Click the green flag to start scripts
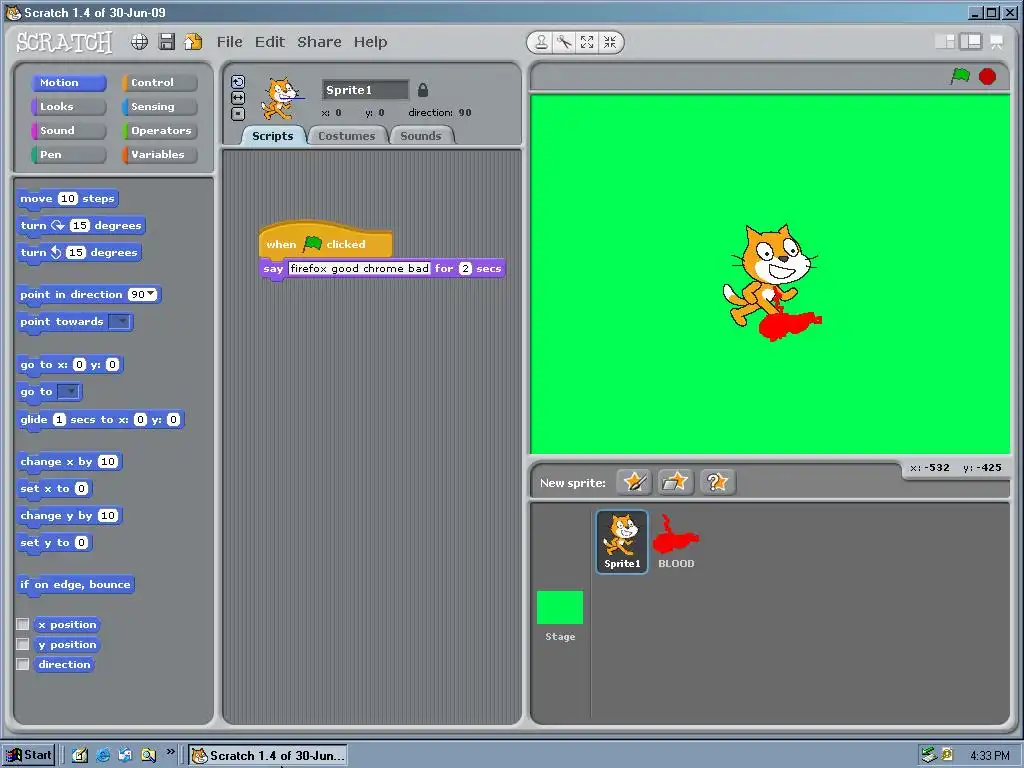The image size is (1024, 768). tap(960, 76)
